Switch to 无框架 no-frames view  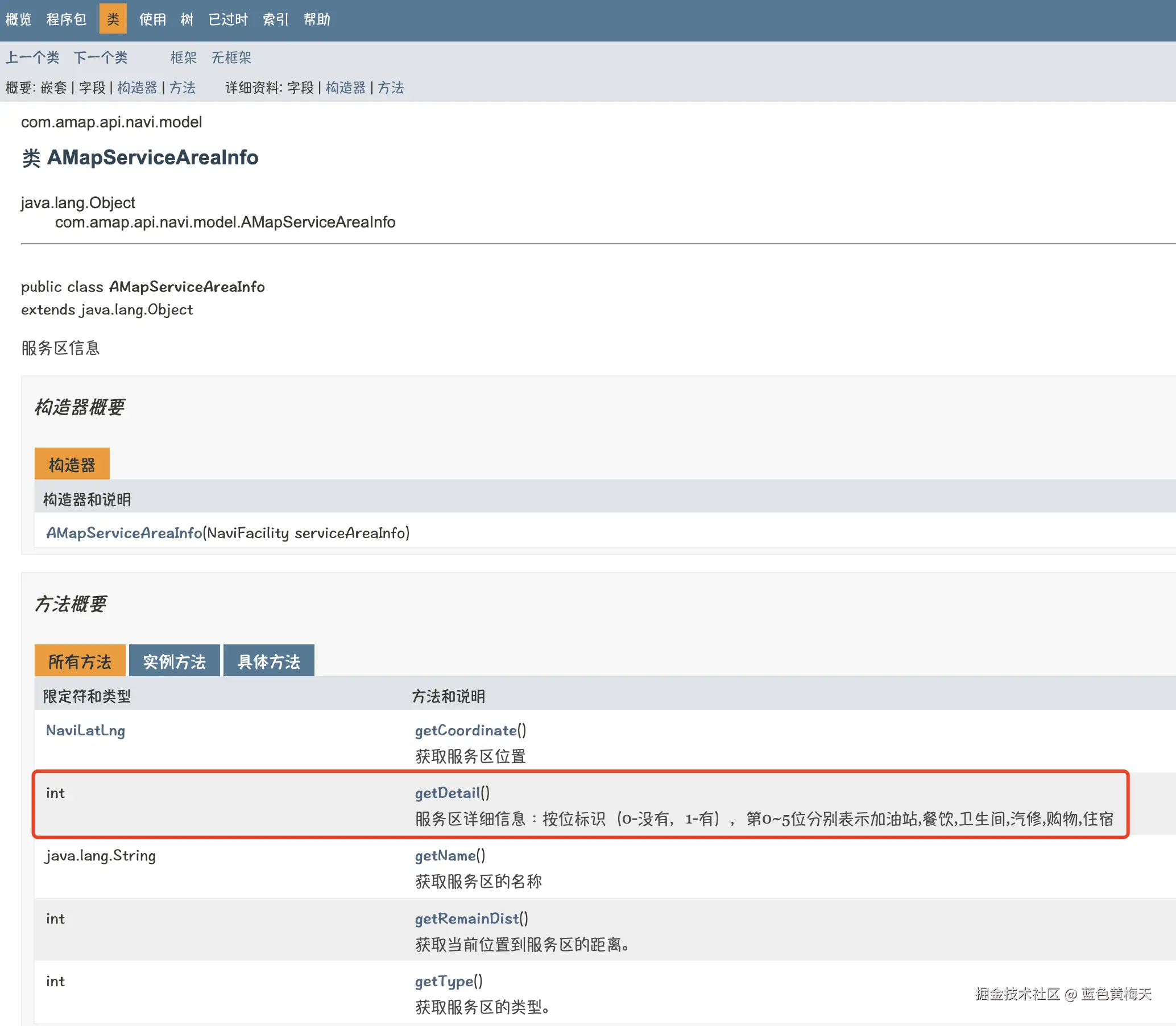[231, 57]
